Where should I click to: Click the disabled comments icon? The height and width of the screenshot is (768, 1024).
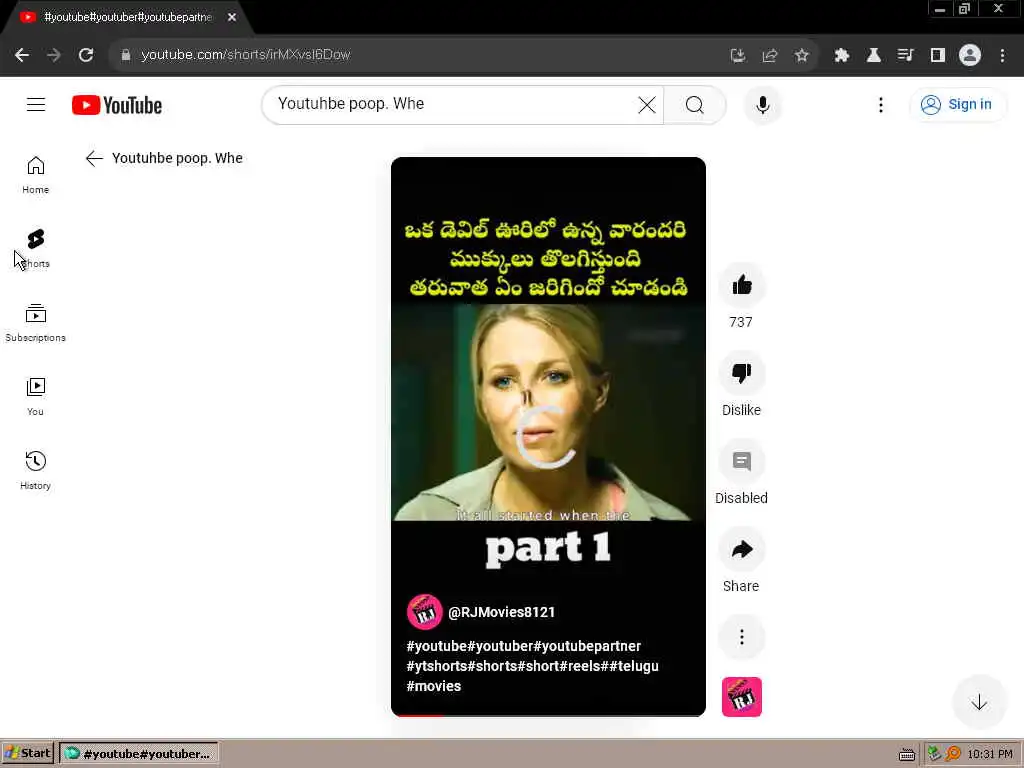741,461
